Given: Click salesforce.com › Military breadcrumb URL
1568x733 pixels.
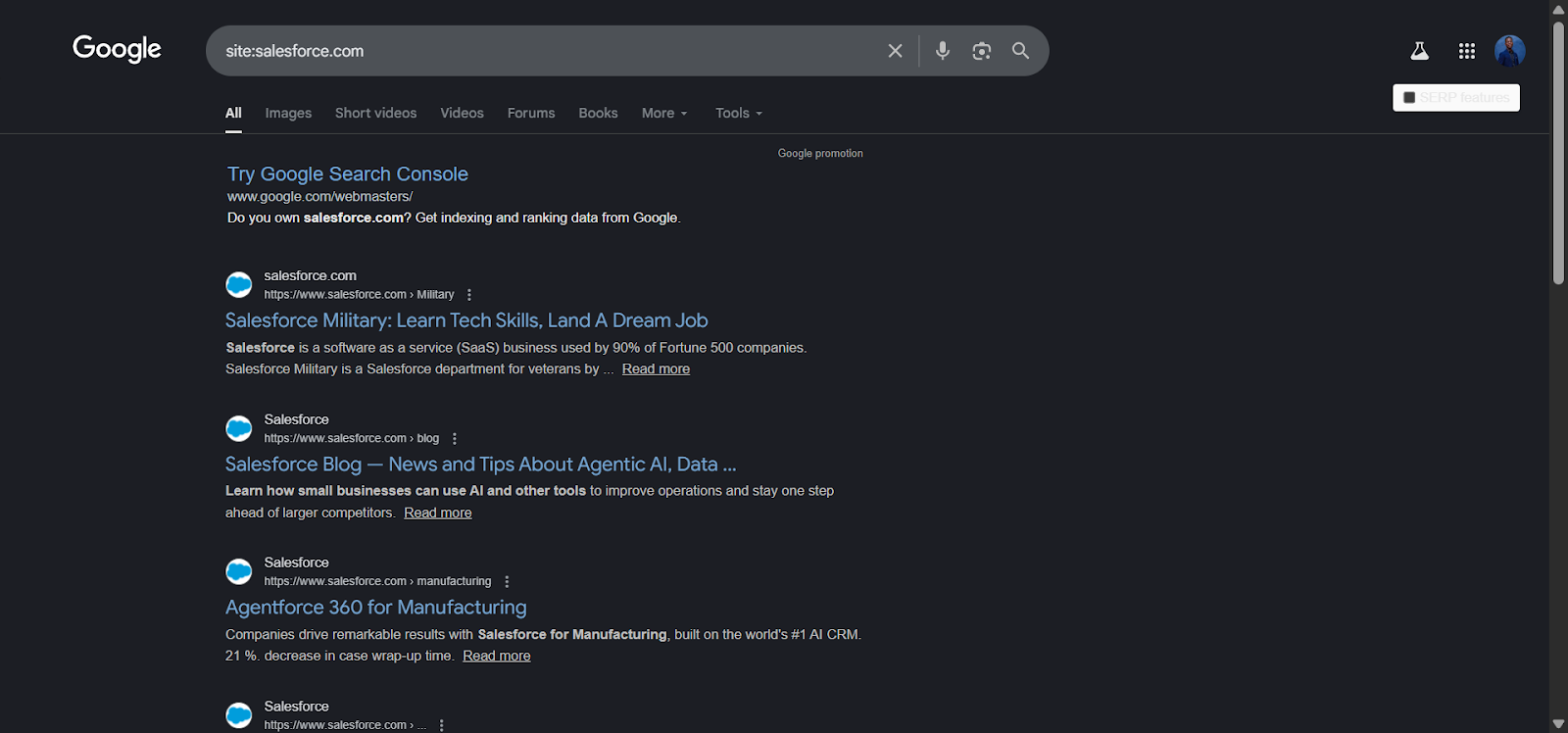Looking at the screenshot, I should pos(359,295).
